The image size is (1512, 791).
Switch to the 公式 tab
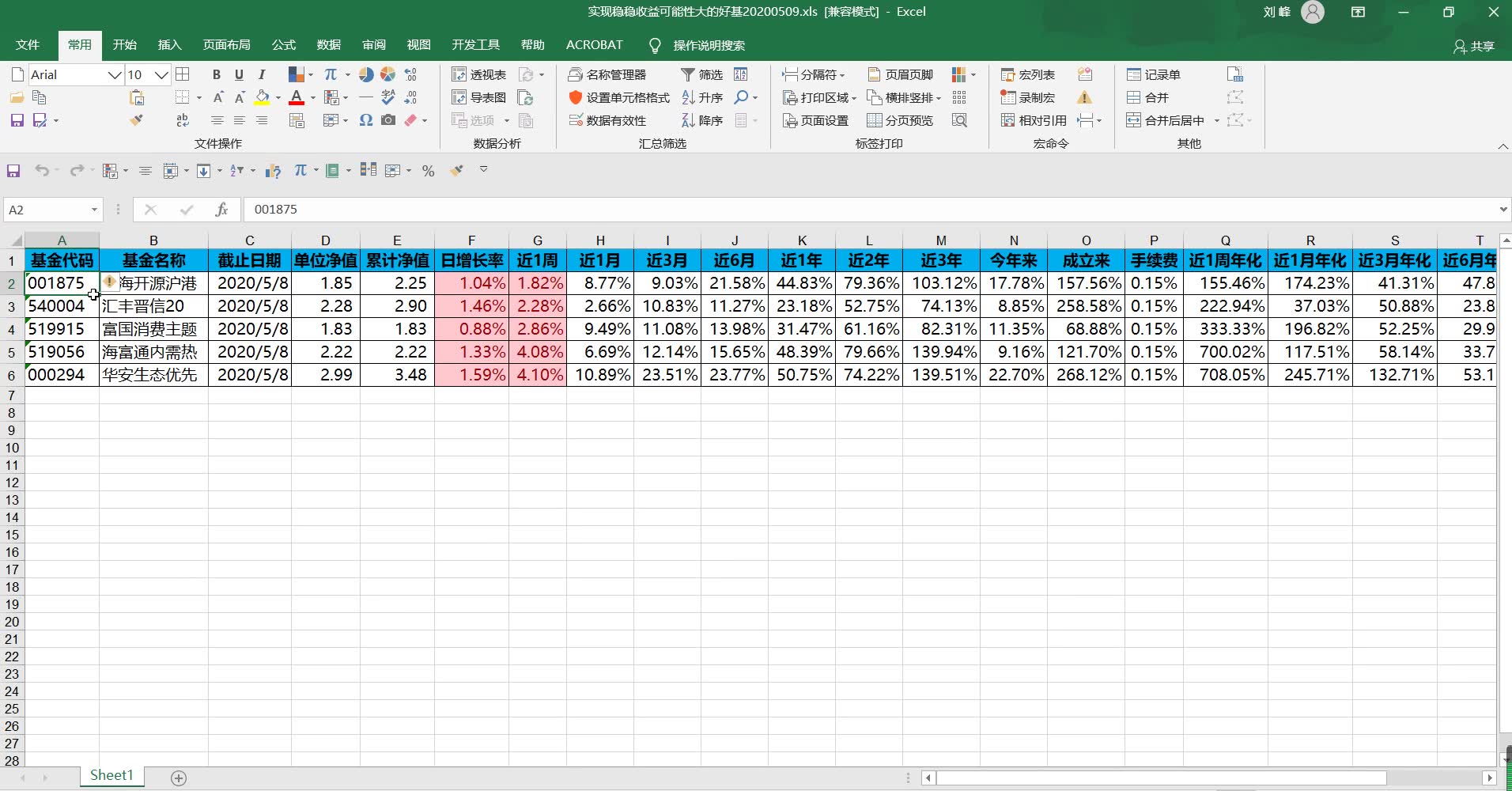coord(283,45)
